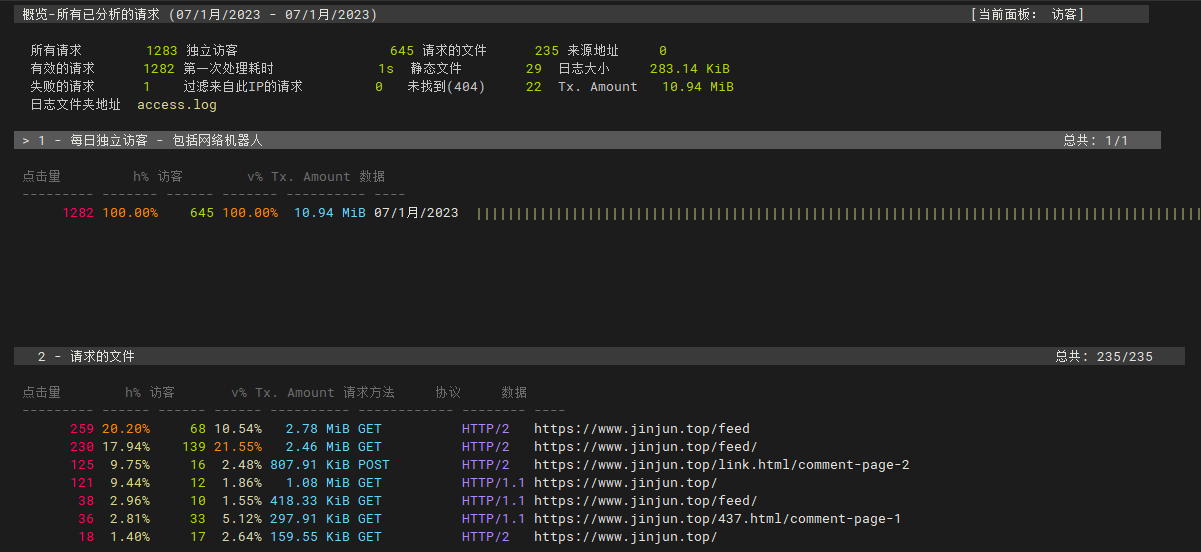Image resolution: width=1201 pixels, height=552 pixels.
Task: Click the 协议 column header
Action: 448,393
